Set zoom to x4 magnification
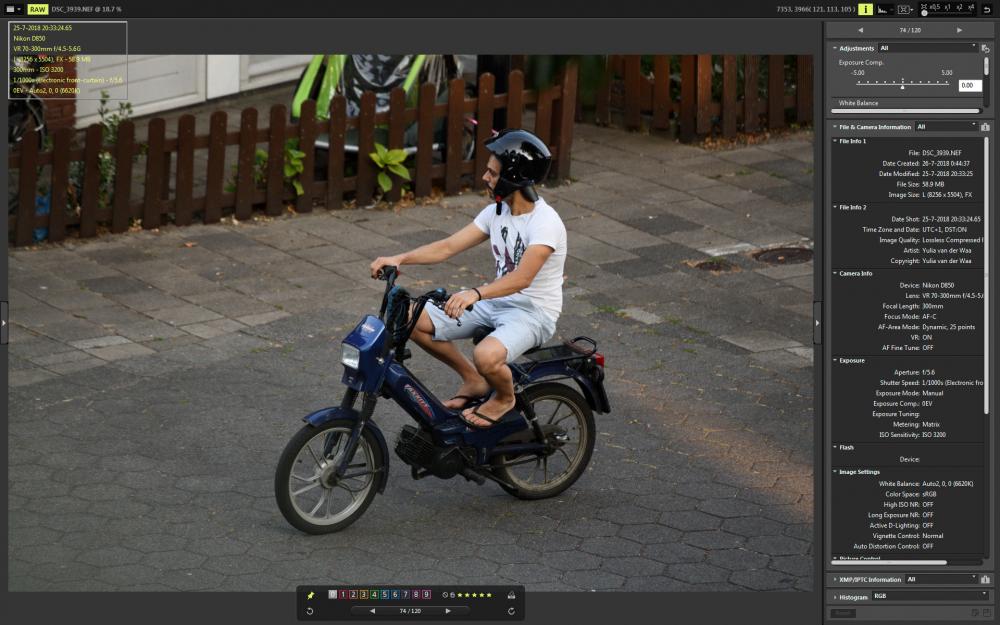The image size is (1000, 625). coord(971,8)
